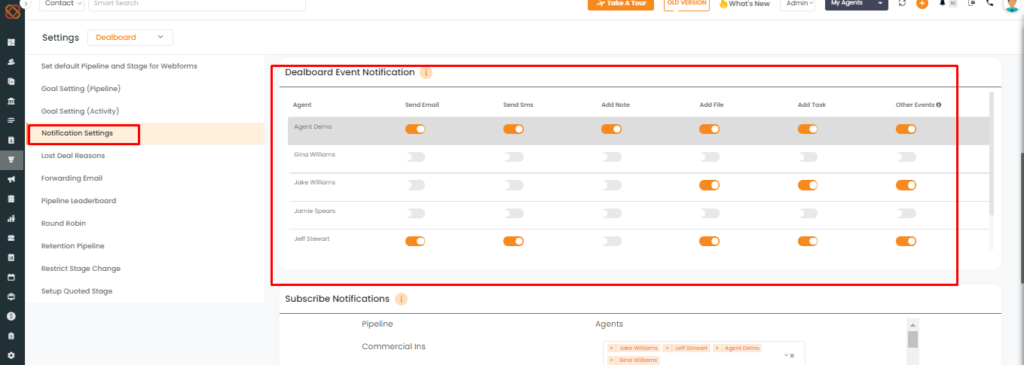Viewport: 1024px width, 365px height.
Task: Remove Jake Williams tag from Commercial Ins
Action: tap(612, 348)
